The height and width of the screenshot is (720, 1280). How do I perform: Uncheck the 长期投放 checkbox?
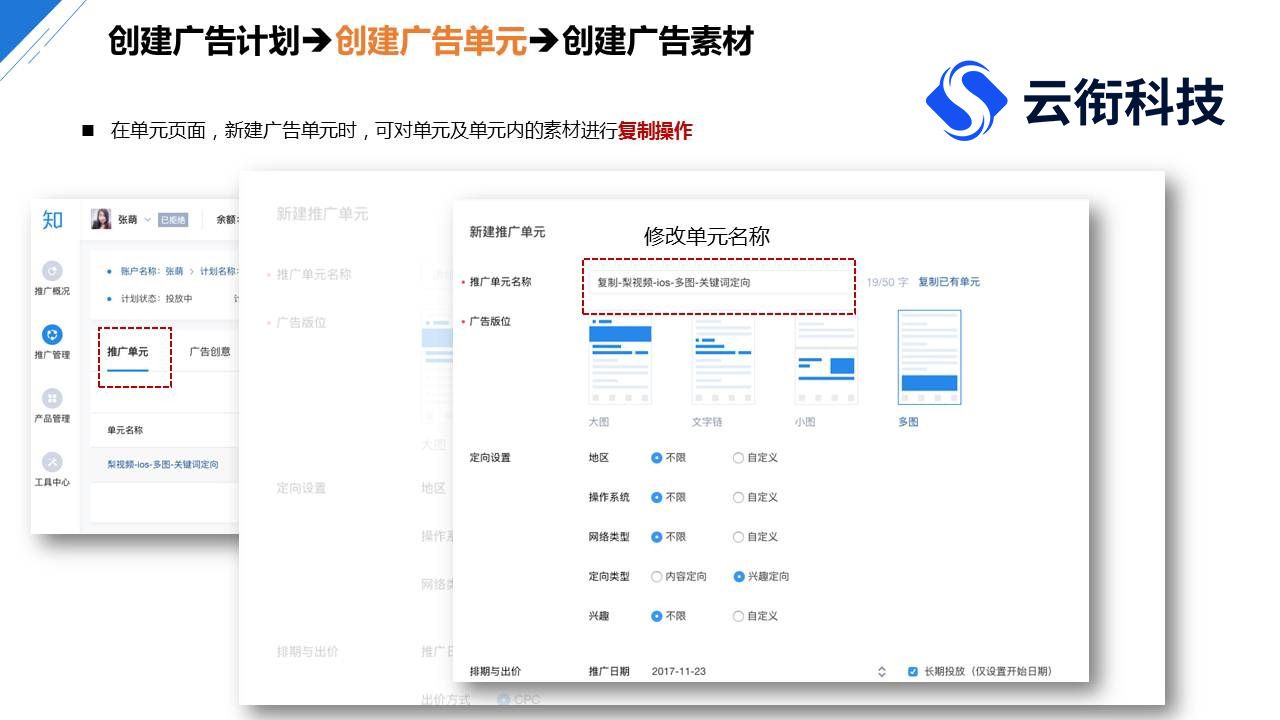(911, 672)
